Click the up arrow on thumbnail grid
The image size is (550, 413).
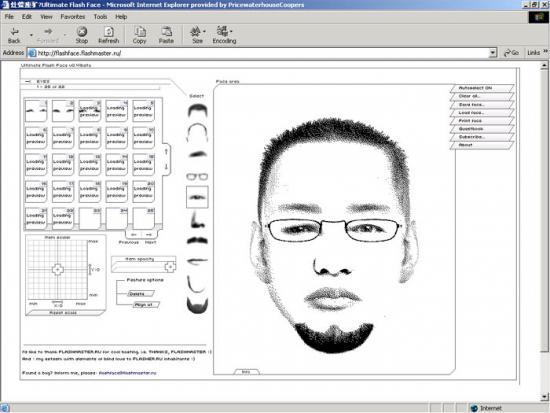point(166,152)
